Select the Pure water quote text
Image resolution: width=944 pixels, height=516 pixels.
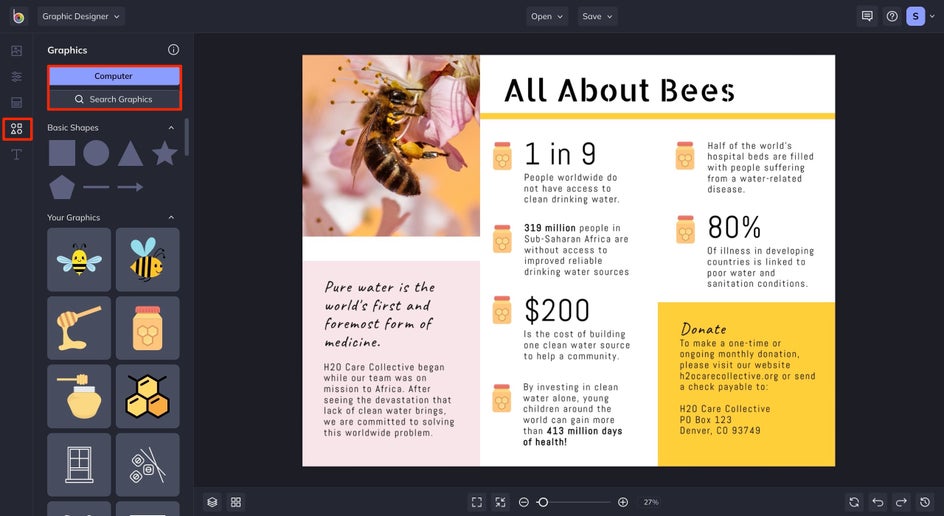(x=380, y=314)
